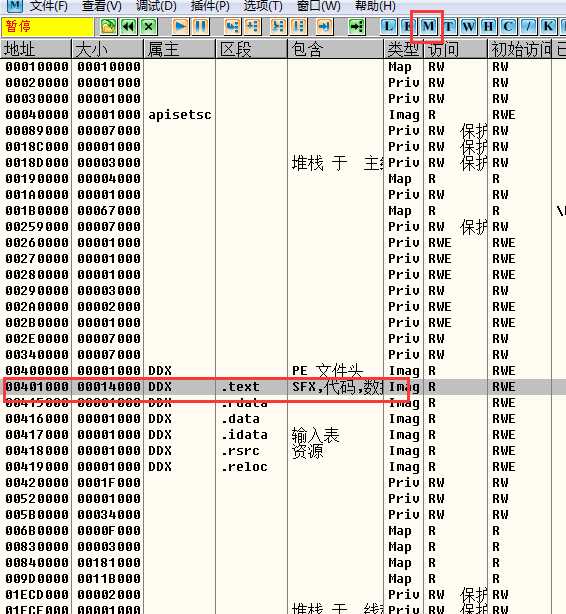Select the row at address 006B0000

coord(283,531)
